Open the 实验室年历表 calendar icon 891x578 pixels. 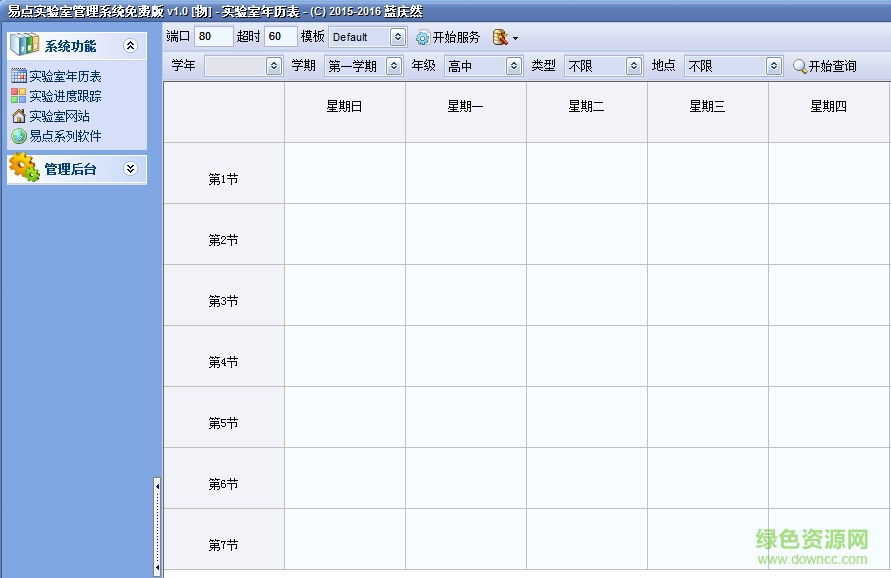tap(21, 75)
